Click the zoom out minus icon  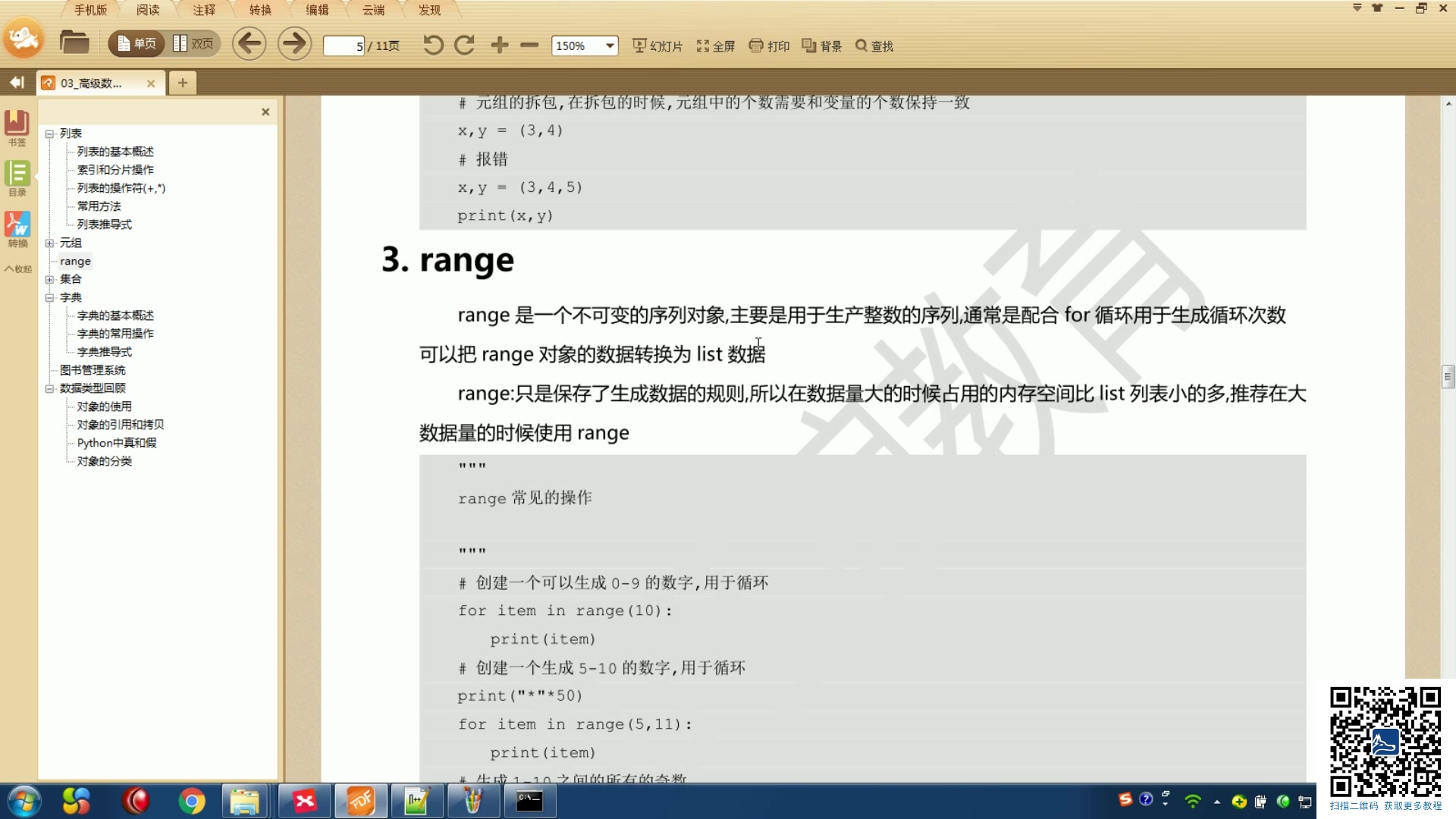(529, 45)
